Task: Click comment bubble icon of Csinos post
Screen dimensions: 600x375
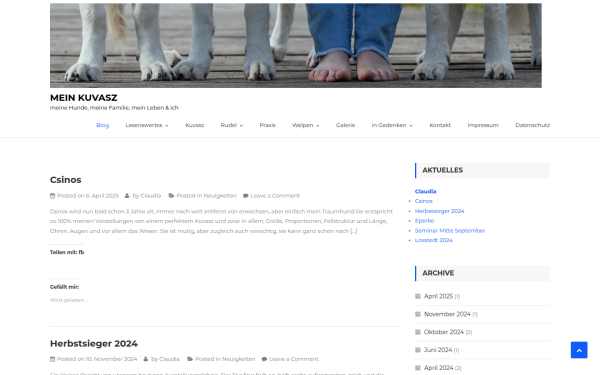Action: pos(246,196)
